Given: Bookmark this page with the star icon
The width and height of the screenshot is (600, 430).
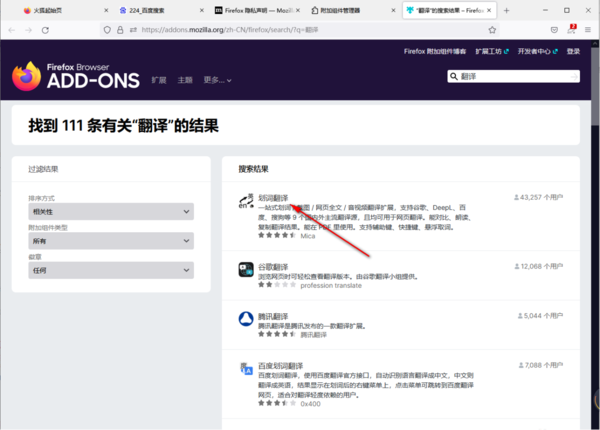Looking at the screenshot, I should coord(492,30).
